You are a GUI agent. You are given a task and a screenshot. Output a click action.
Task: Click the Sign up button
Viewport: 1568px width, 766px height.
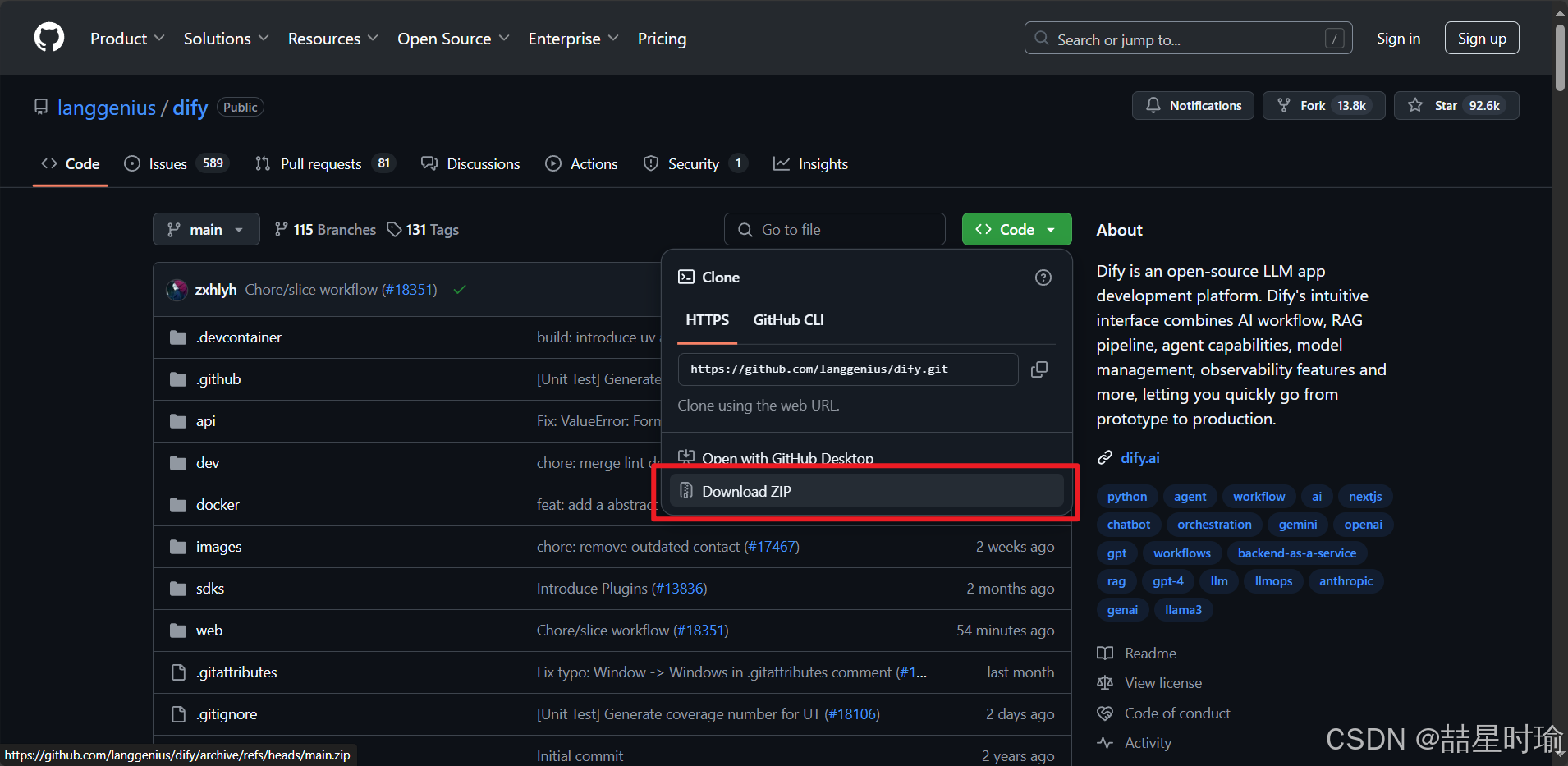tap(1482, 39)
